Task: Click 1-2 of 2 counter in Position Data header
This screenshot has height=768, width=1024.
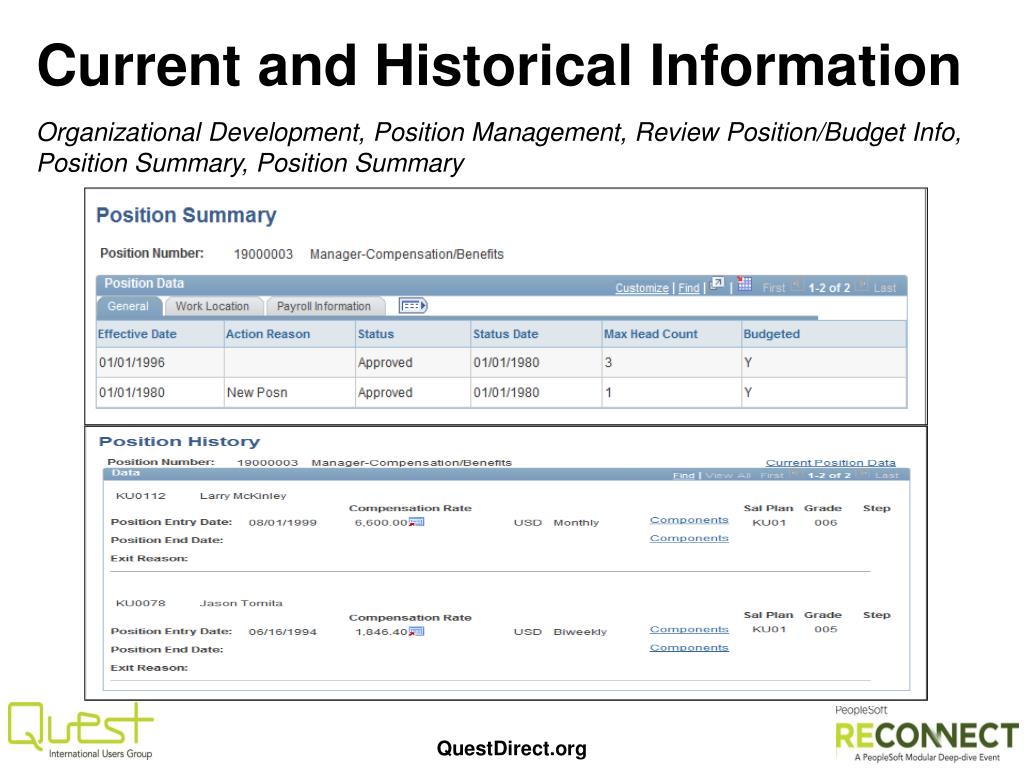Action: [829, 288]
